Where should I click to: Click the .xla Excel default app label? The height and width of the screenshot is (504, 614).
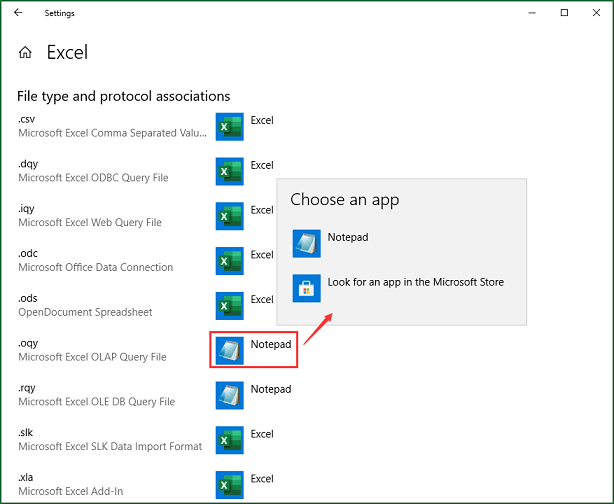click(x=262, y=479)
